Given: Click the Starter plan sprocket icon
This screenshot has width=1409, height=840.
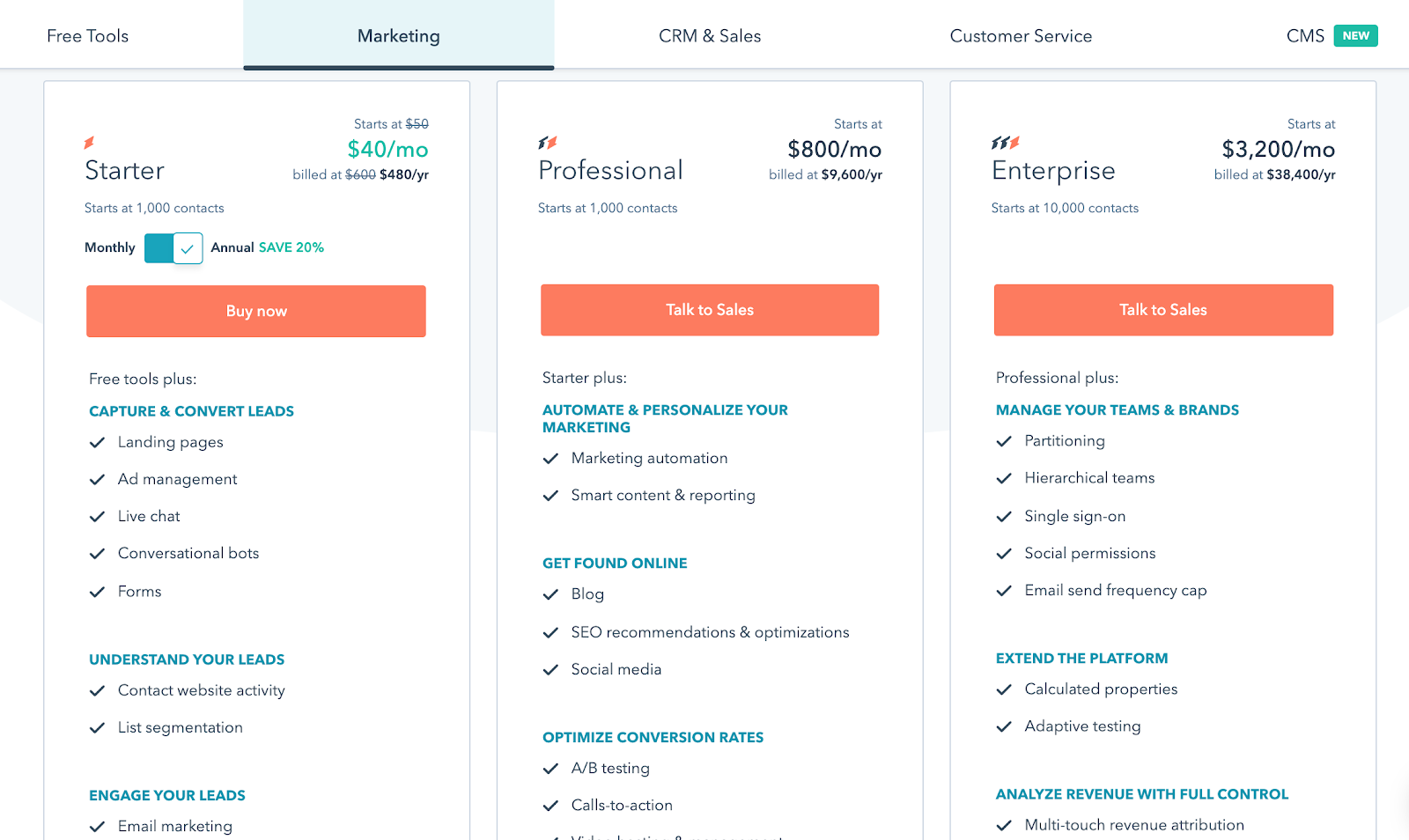Looking at the screenshot, I should click(x=89, y=143).
